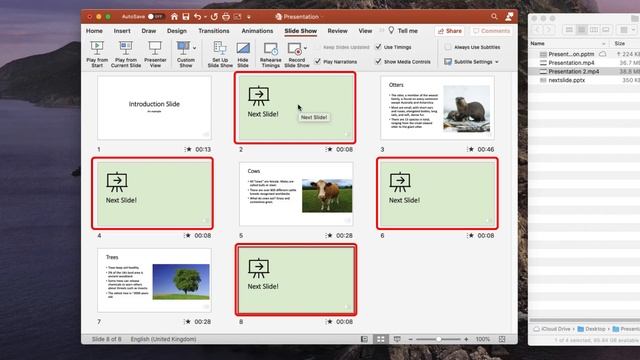Screen dimensions: 640x360
Task: Zoom out with minus button
Action: [x=411, y=339]
